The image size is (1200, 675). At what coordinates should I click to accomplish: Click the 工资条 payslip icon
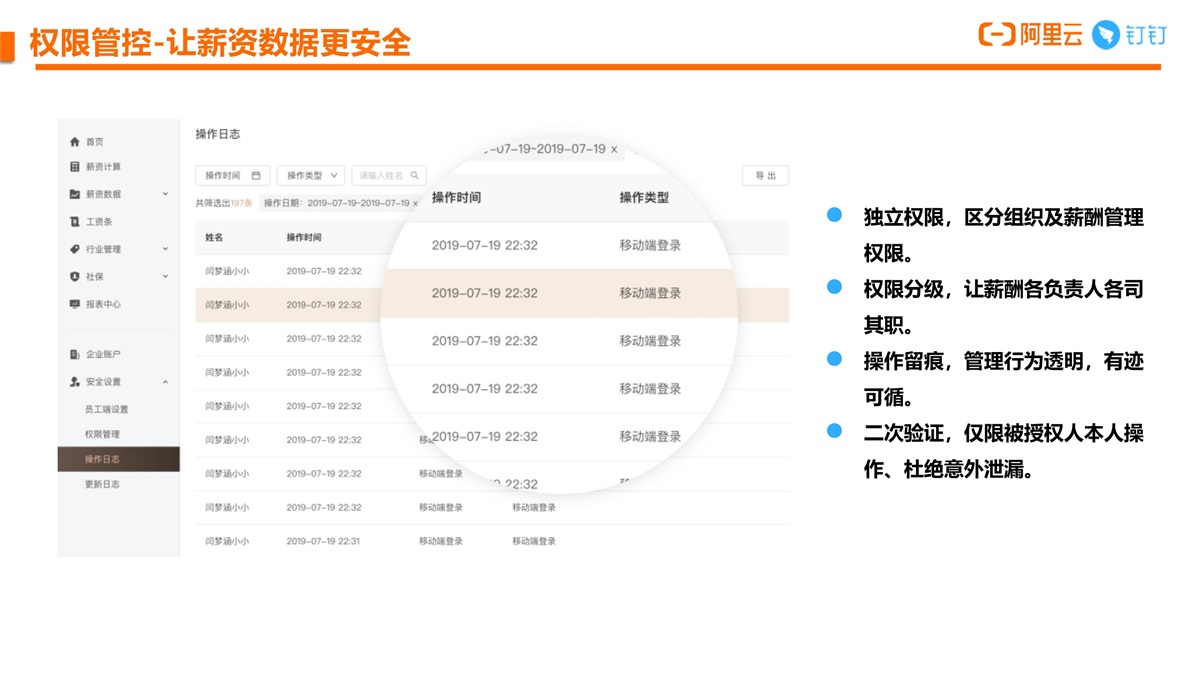[x=74, y=222]
